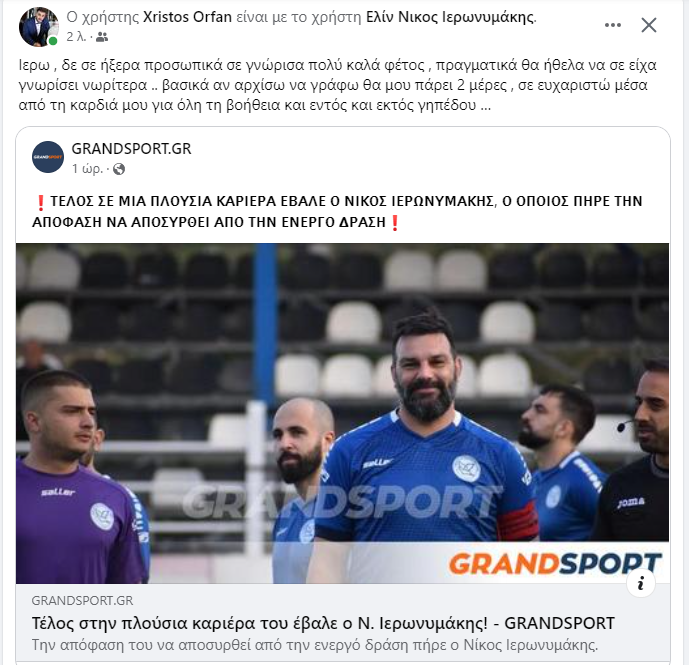The width and height of the screenshot is (689, 665).
Task: Click the '2 λ.' post timestamp
Action: pos(76,37)
